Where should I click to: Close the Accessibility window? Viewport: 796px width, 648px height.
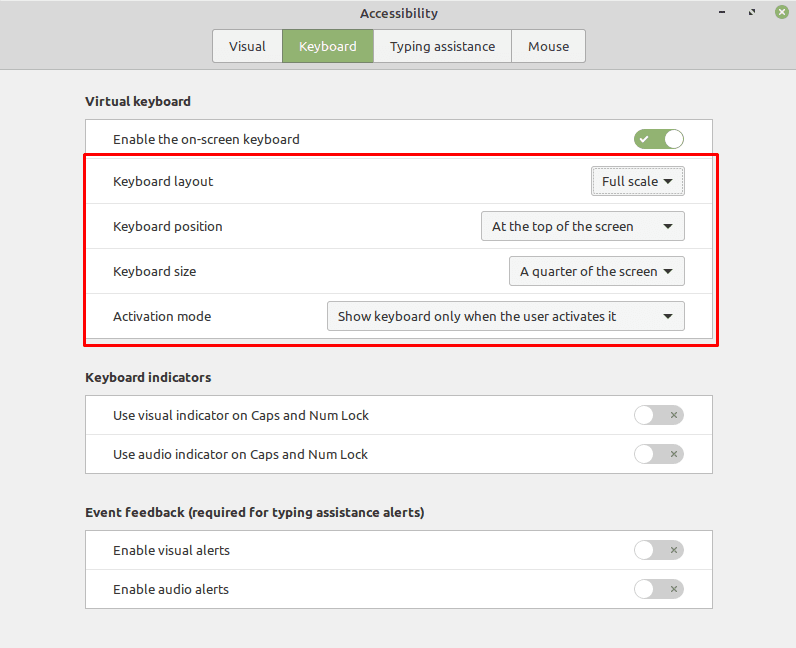click(x=782, y=12)
